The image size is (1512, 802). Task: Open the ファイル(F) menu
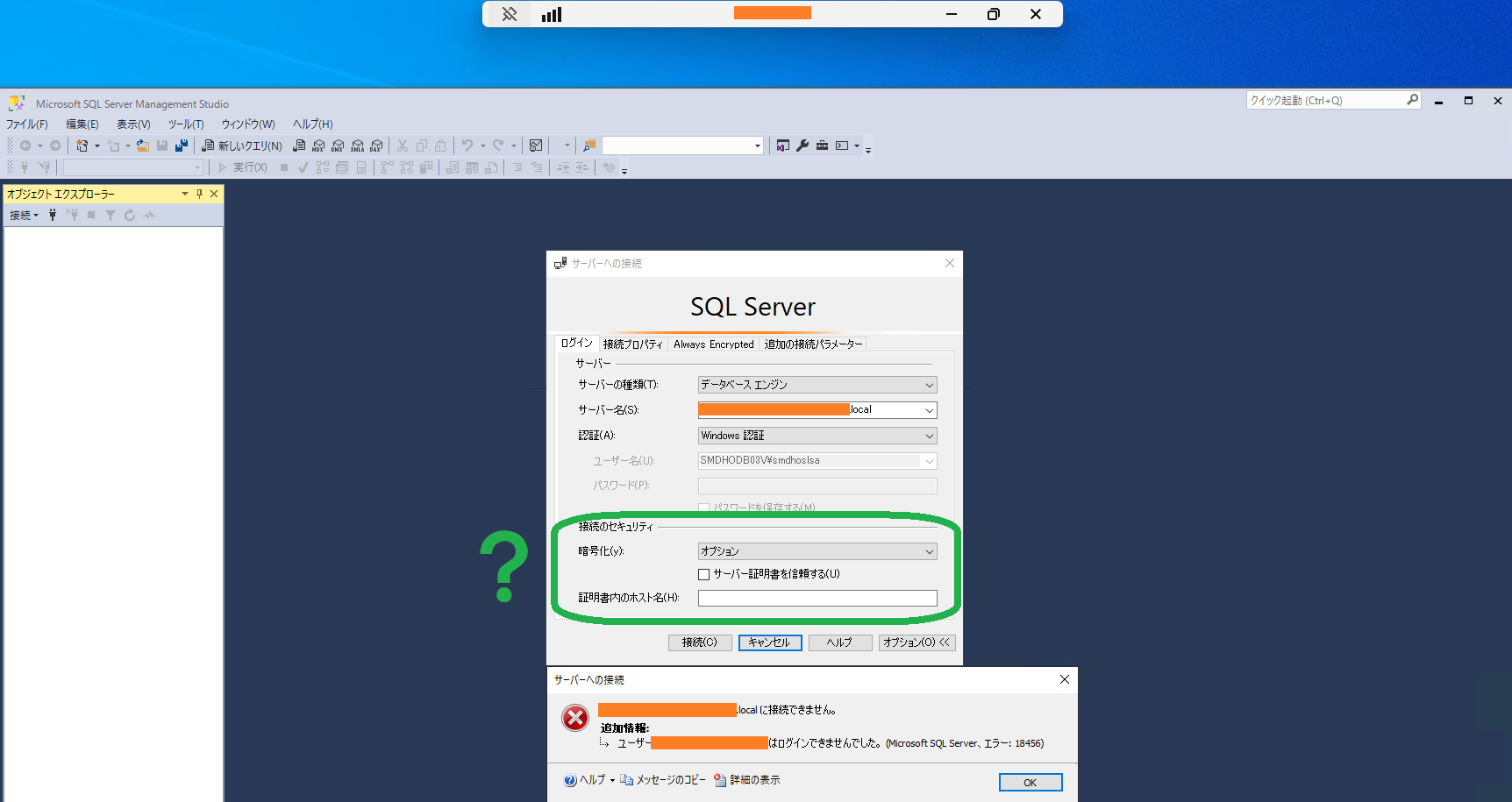tap(27, 124)
